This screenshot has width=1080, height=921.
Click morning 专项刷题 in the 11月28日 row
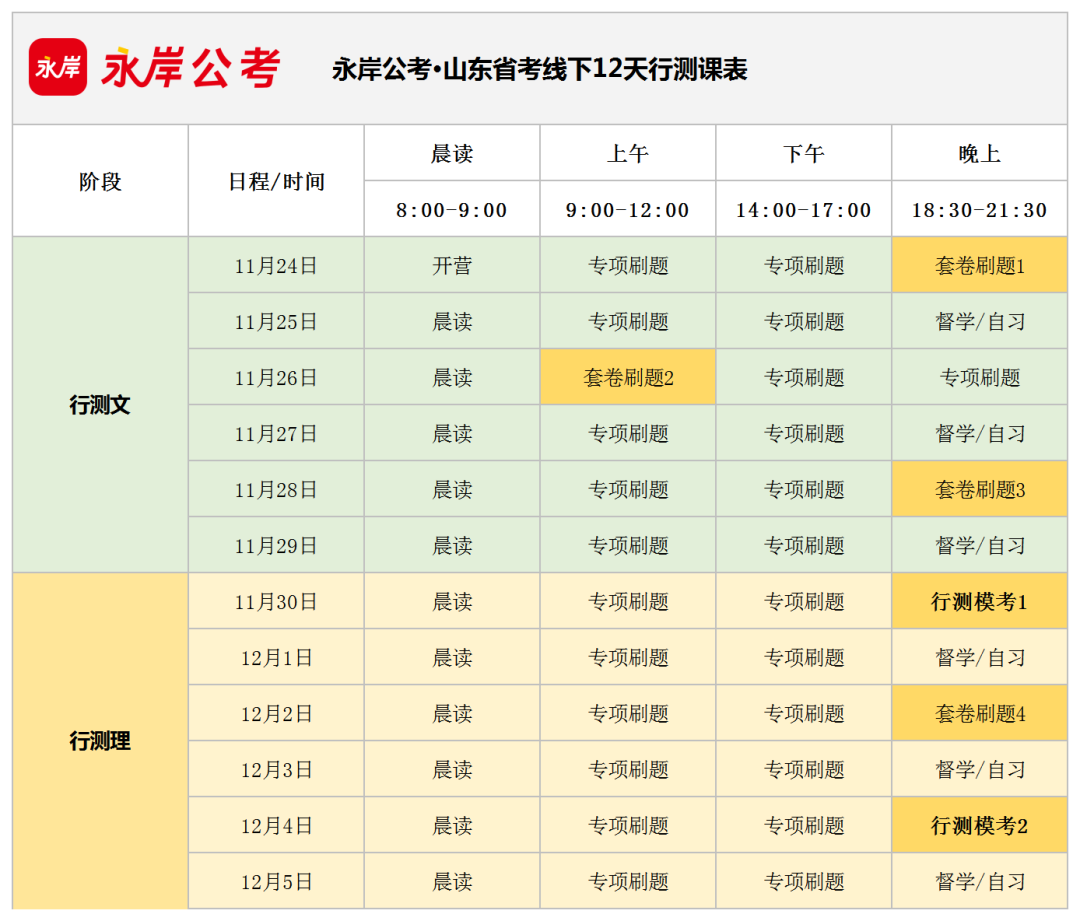click(x=627, y=489)
